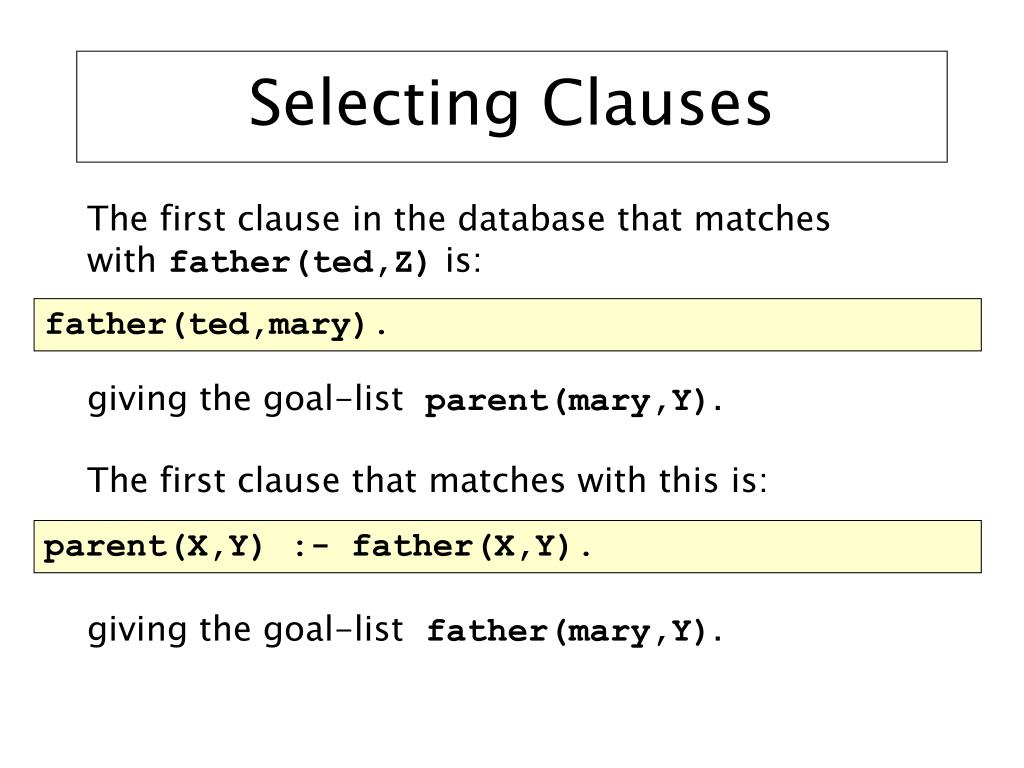
Task: Select the father(ted,mary). code box
Action: (507, 325)
